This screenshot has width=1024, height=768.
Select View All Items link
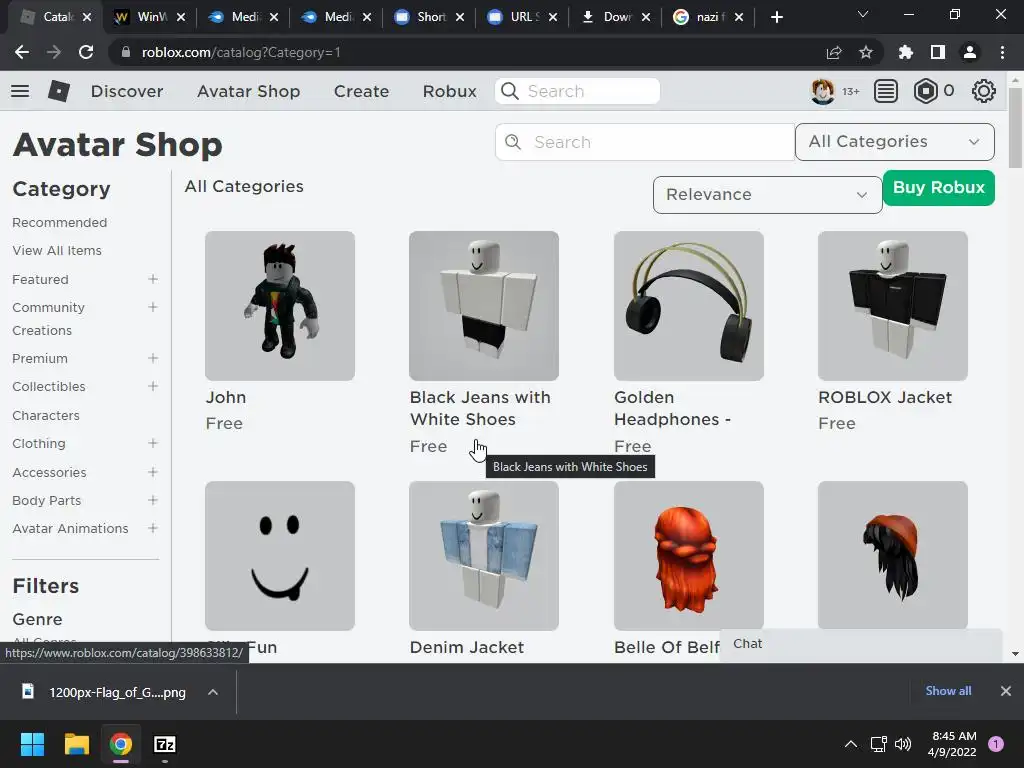[x=57, y=251]
